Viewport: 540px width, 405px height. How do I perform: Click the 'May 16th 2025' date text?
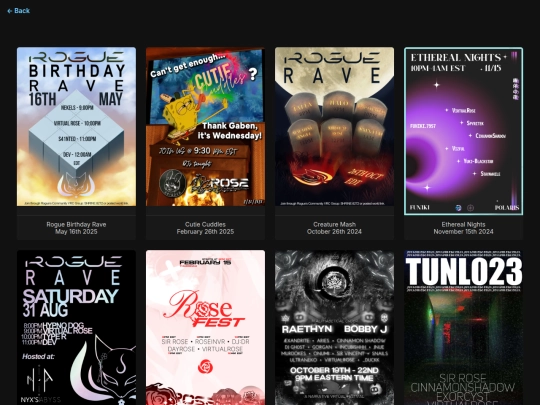[76, 232]
